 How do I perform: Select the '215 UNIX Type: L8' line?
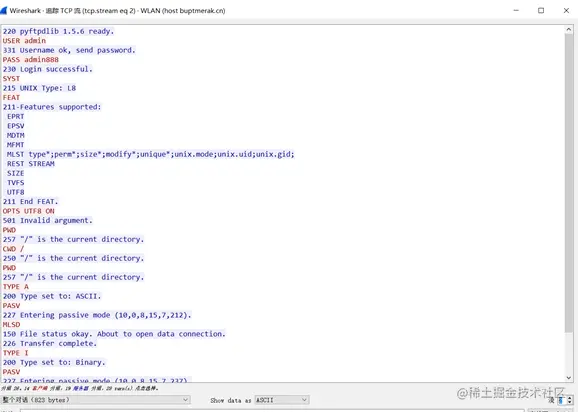[39, 88]
